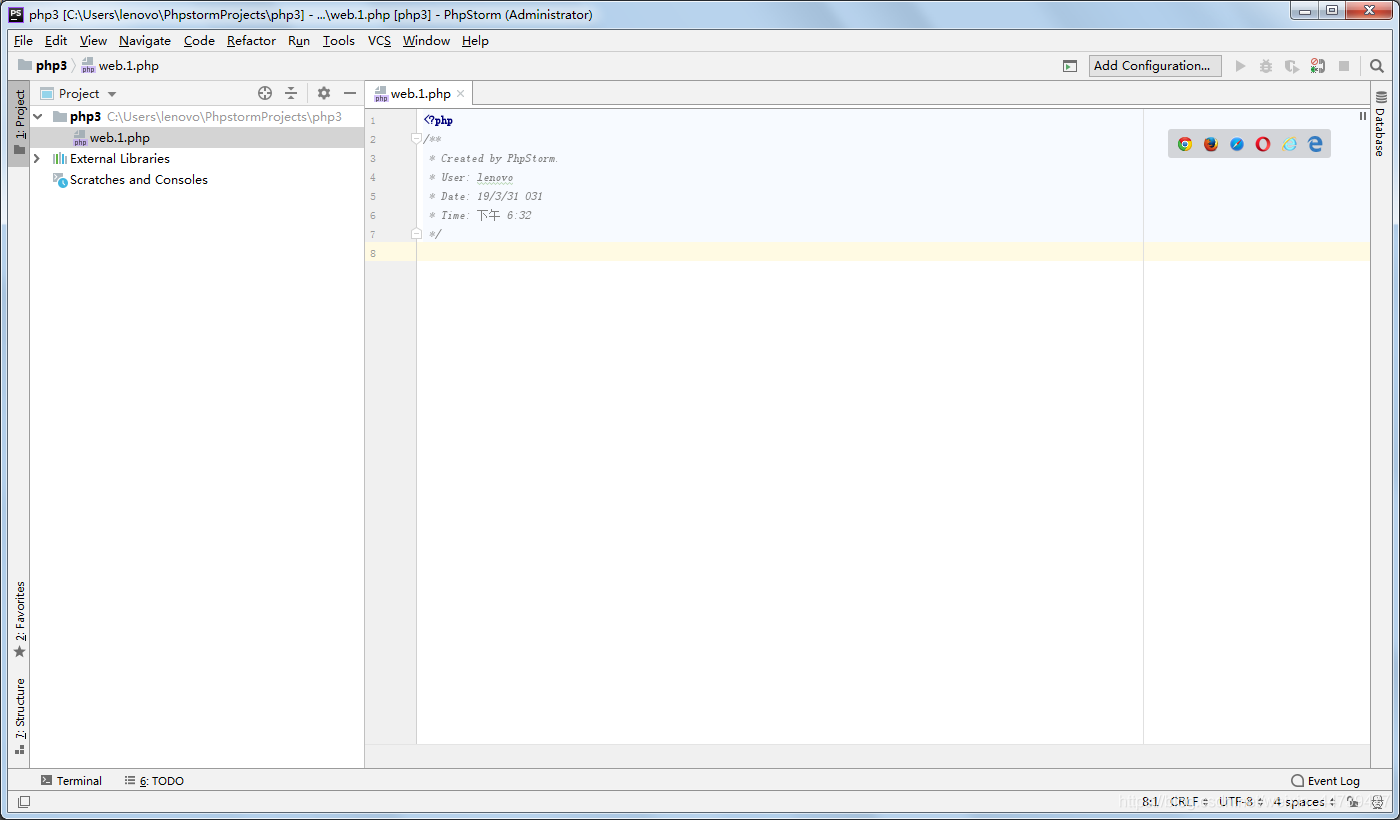Image resolution: width=1400 pixels, height=820 pixels.
Task: Fold the doc comment at line 2
Action: pos(417,139)
